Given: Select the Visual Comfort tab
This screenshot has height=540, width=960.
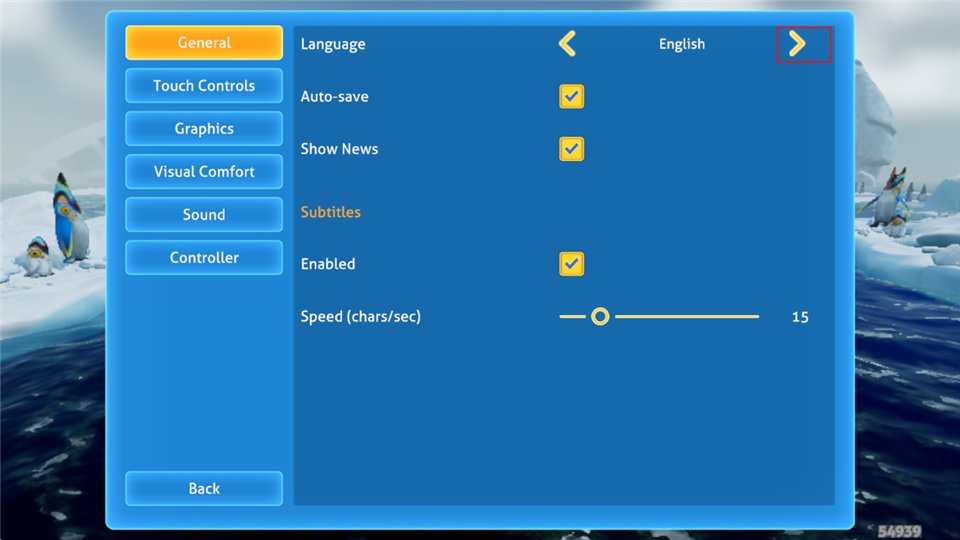Looking at the screenshot, I should click(x=204, y=172).
